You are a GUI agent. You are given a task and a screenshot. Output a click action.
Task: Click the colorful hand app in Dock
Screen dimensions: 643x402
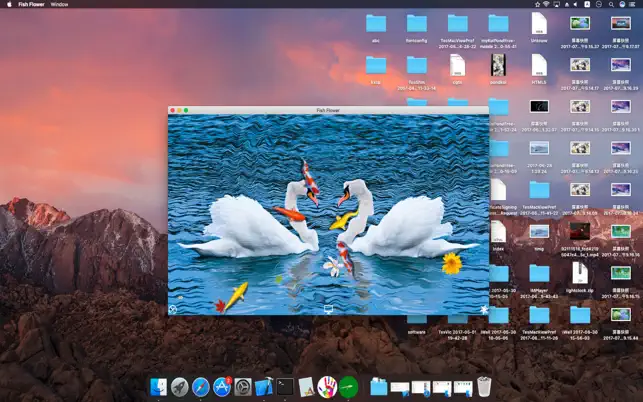[327, 387]
